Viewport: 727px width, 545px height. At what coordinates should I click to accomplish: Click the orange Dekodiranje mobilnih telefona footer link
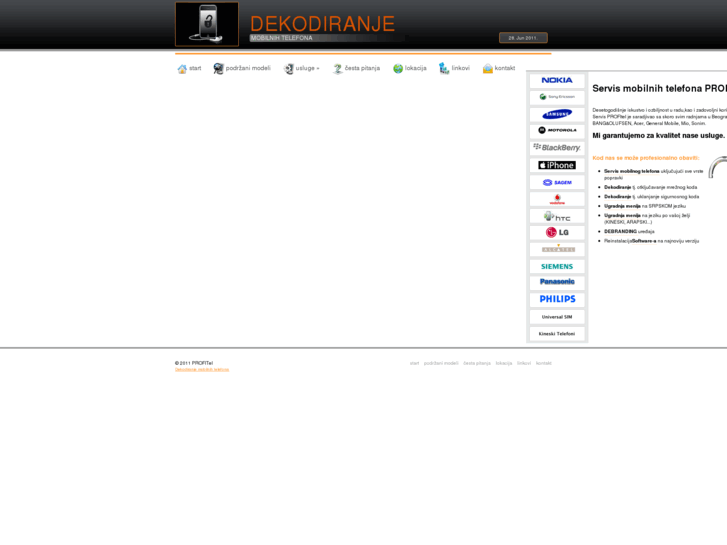coord(202,370)
